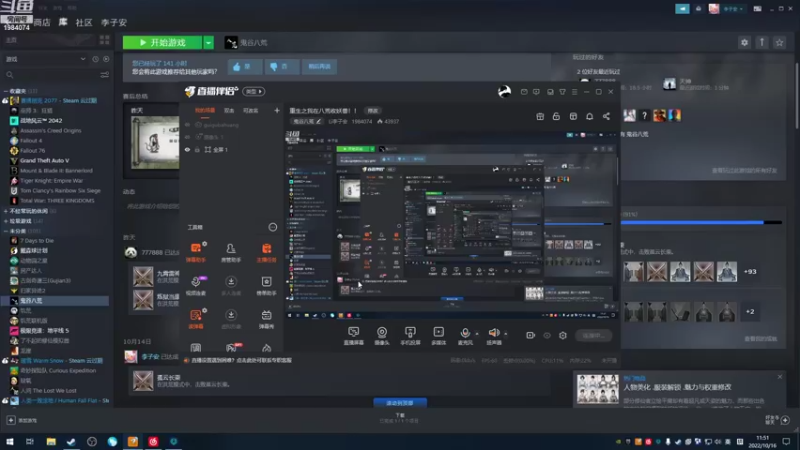Screen dimensions: 800x450
Task: Click the Steam game info upload icon
Action: point(762,43)
